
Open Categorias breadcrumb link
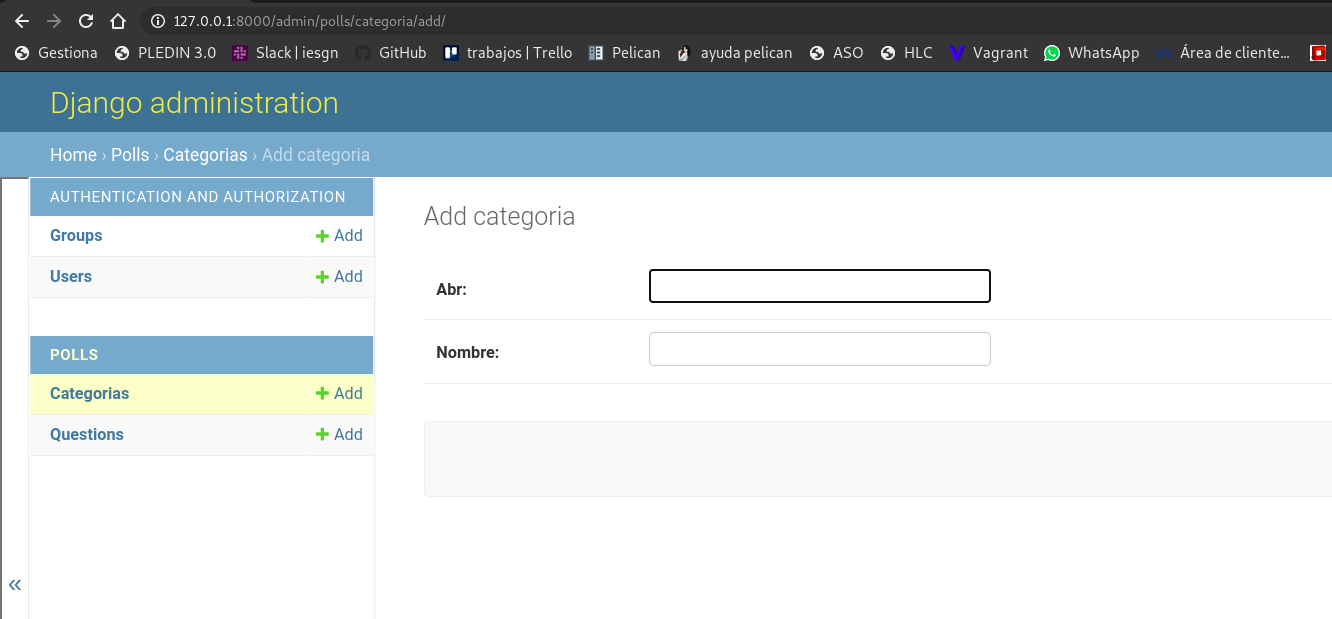point(205,155)
